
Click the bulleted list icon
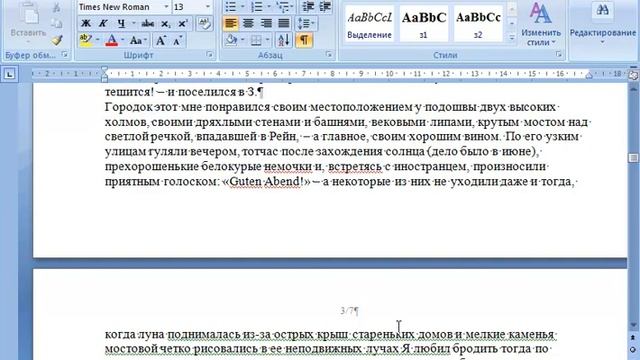click(231, 7)
